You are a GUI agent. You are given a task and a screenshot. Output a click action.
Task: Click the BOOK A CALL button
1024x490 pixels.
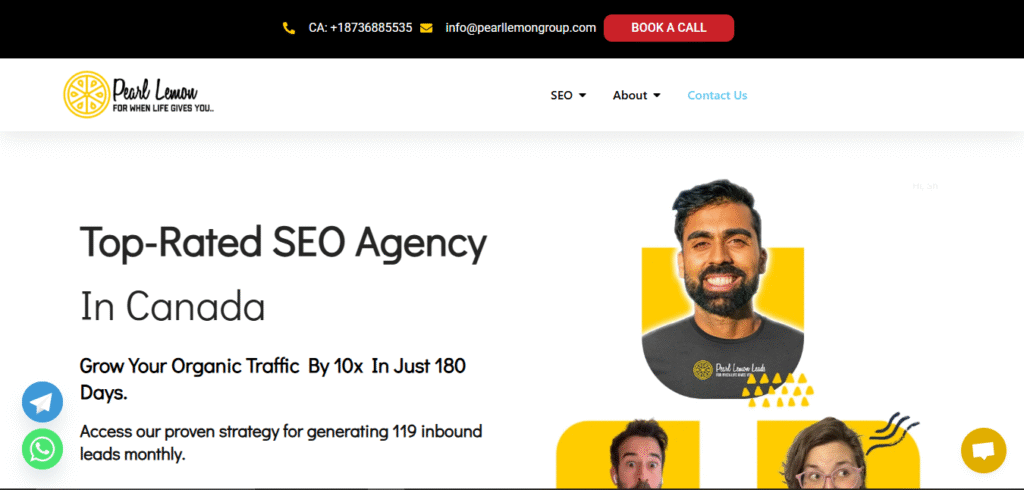coord(669,28)
